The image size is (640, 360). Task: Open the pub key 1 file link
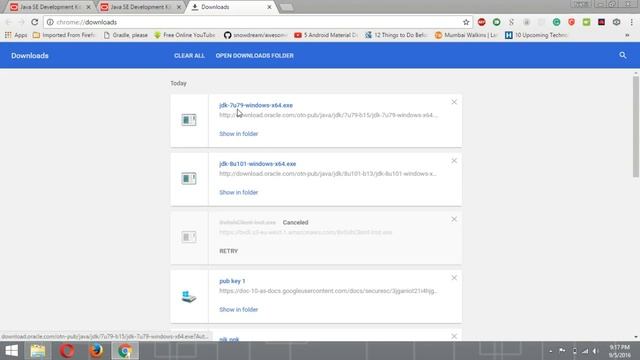point(232,281)
